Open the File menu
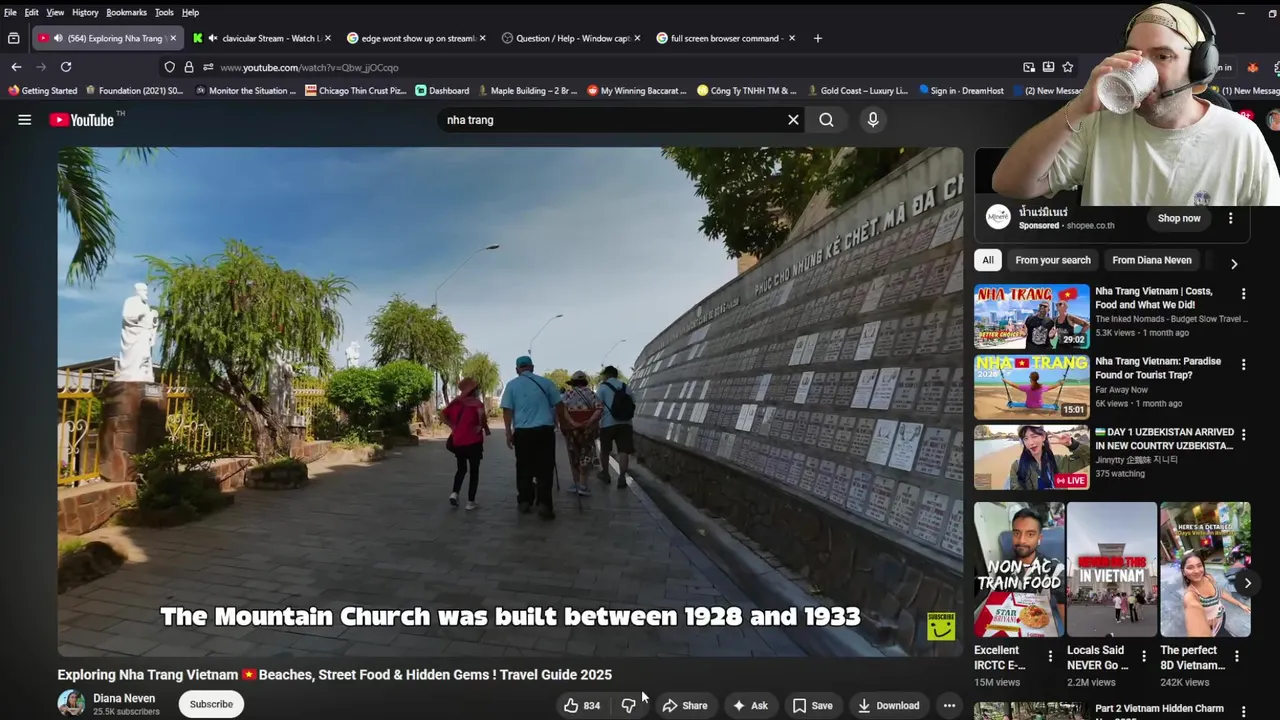This screenshot has height=720, width=1280. (10, 12)
